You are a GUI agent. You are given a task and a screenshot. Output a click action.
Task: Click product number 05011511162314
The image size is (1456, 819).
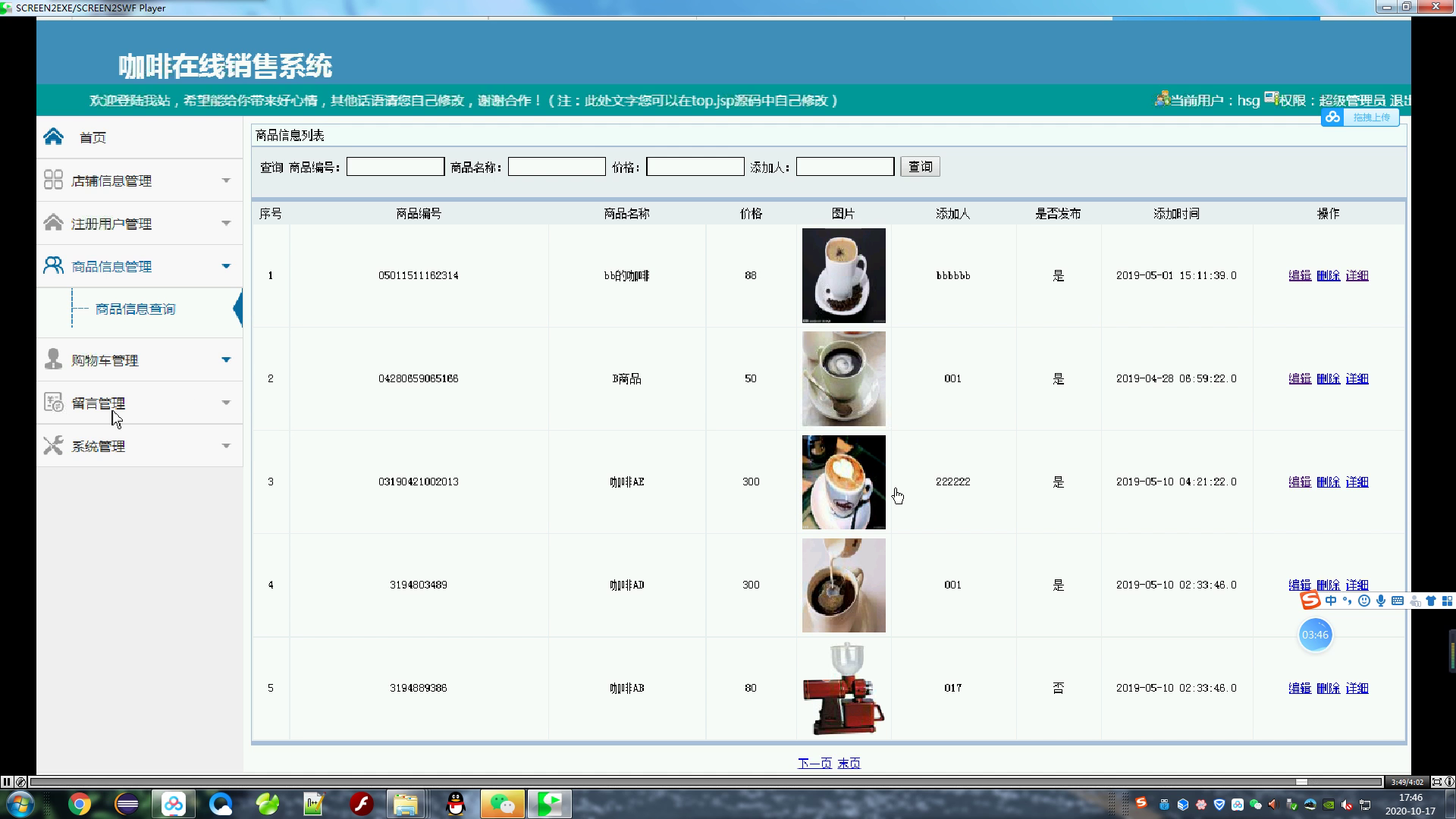click(x=418, y=275)
